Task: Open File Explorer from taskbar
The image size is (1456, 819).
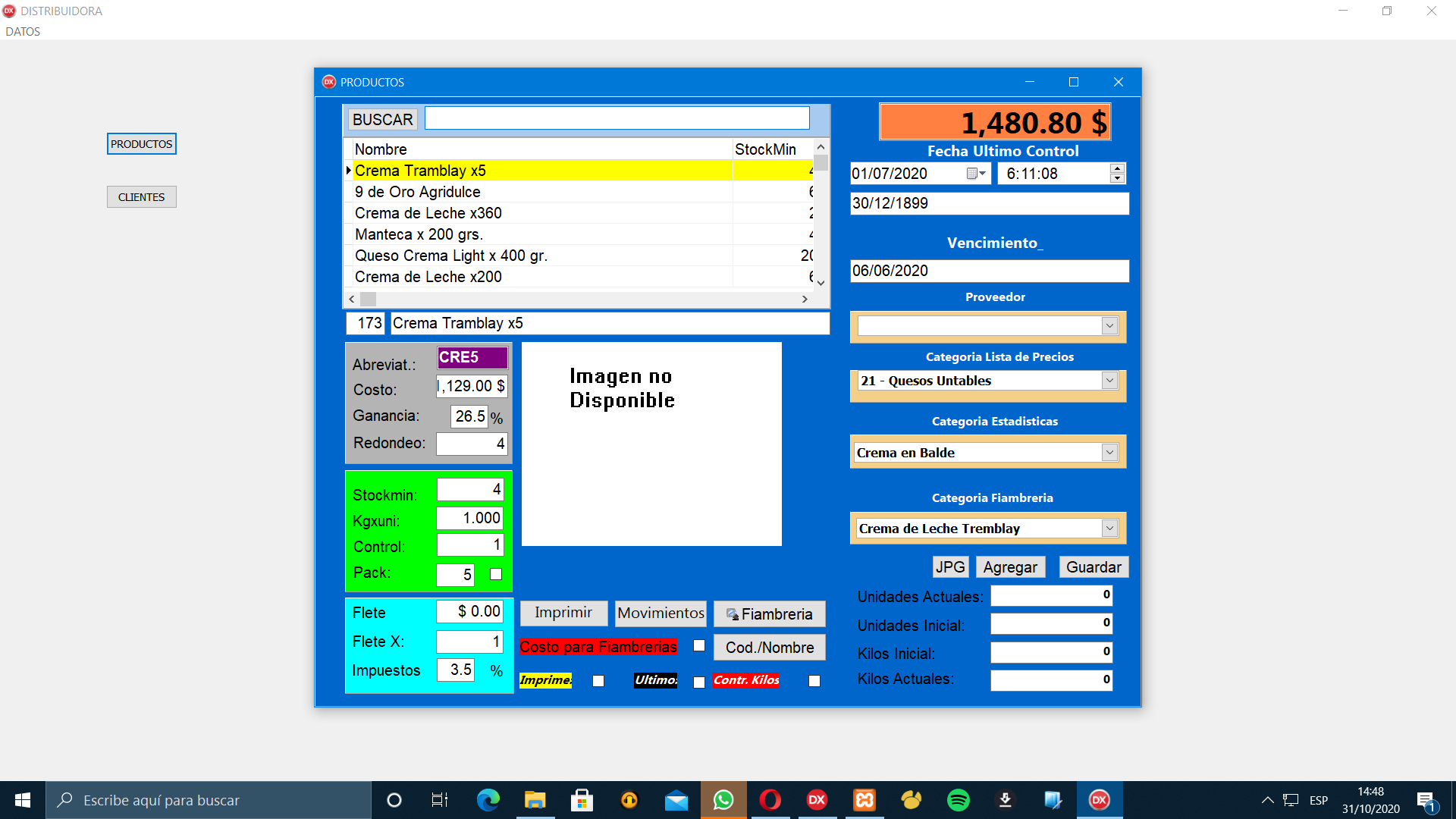Action: coord(535,800)
